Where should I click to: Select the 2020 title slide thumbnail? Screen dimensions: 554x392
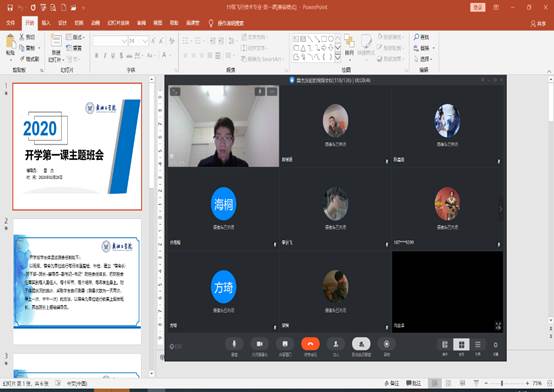[x=77, y=146]
